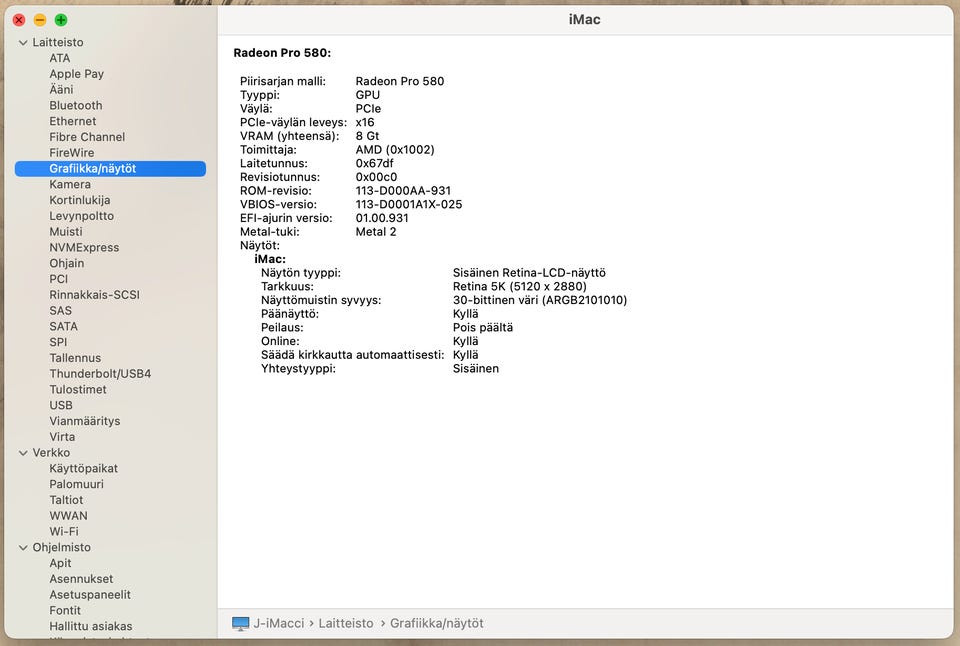Image resolution: width=960 pixels, height=646 pixels.
Task: Open Asennukset installations entry
Action: [x=81, y=579]
